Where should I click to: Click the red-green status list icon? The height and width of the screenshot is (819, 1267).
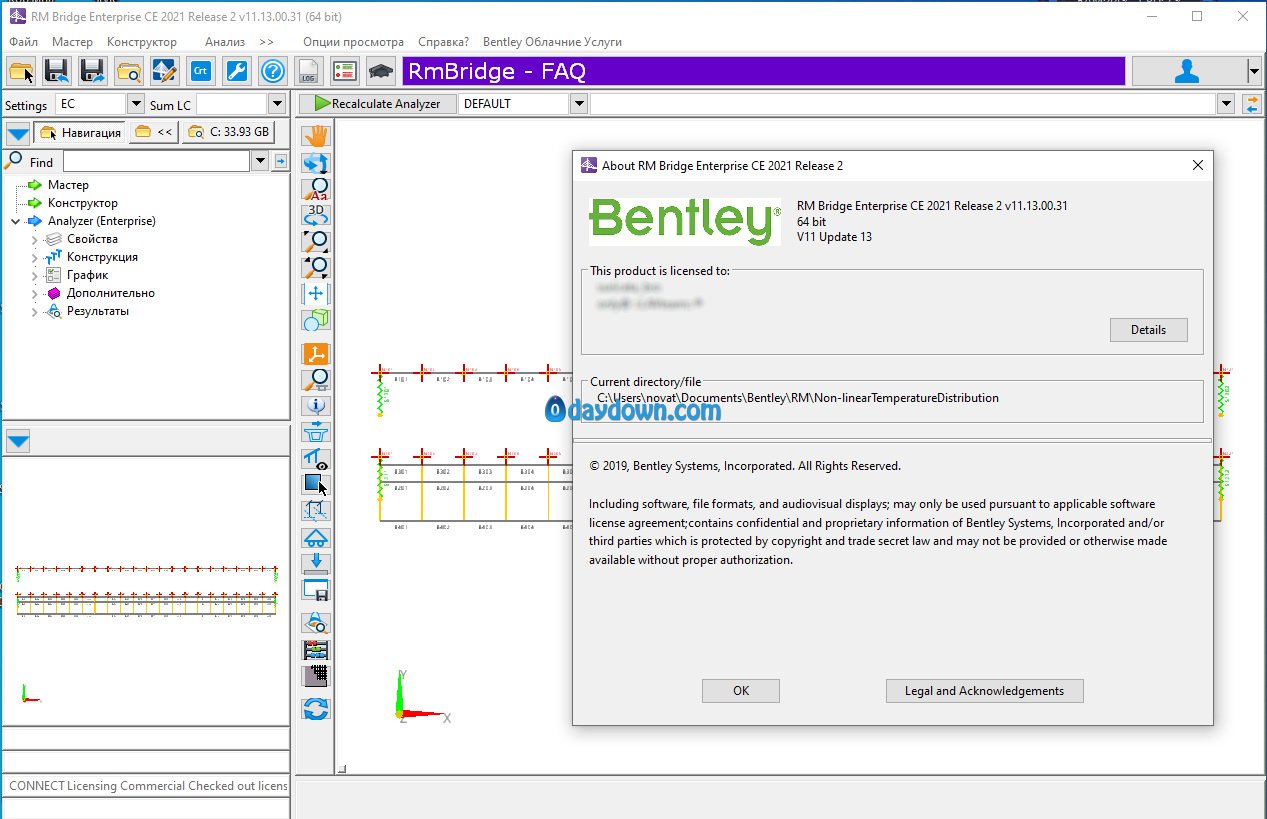click(x=345, y=71)
